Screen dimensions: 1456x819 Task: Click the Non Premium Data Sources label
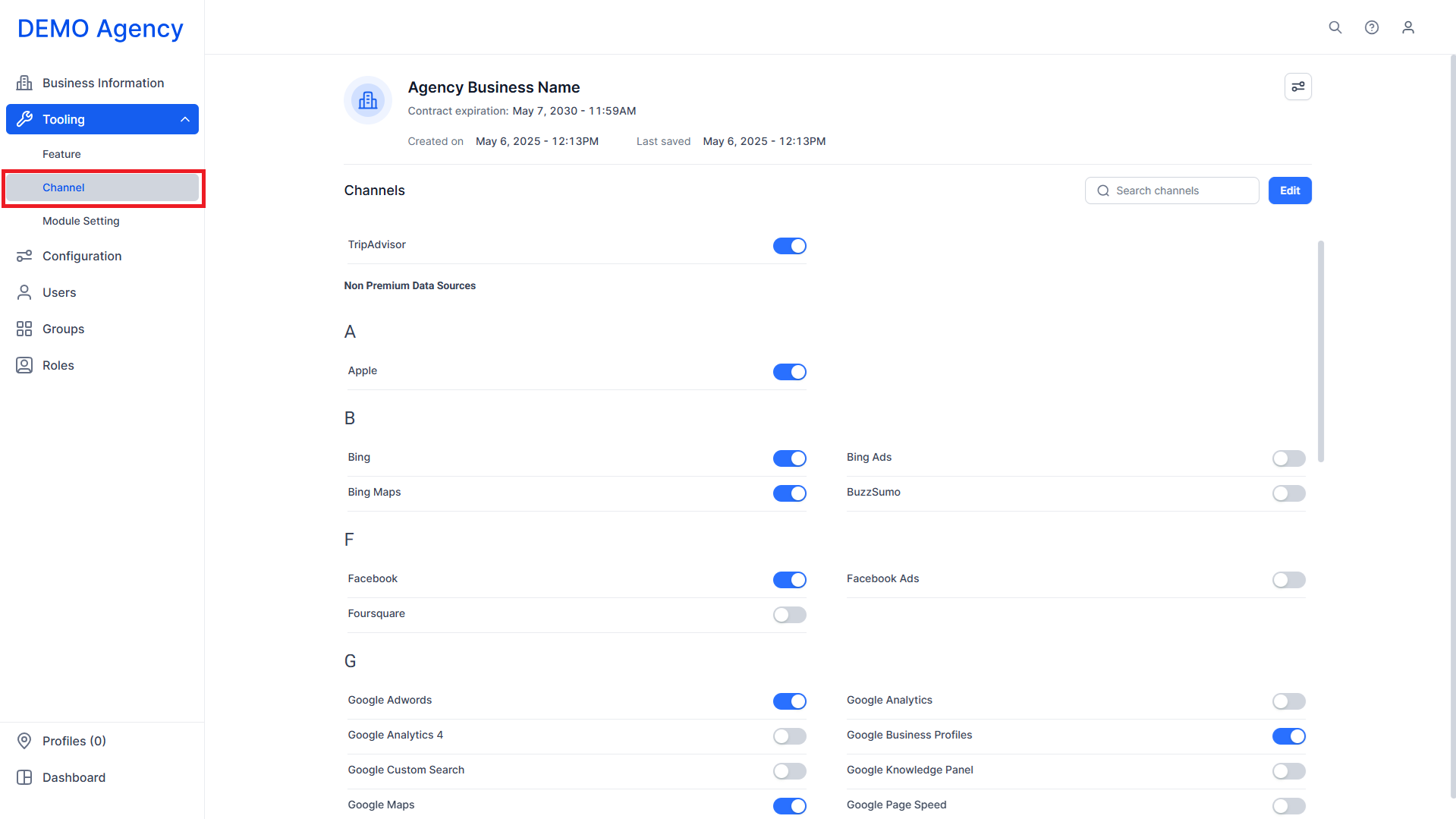coord(410,285)
